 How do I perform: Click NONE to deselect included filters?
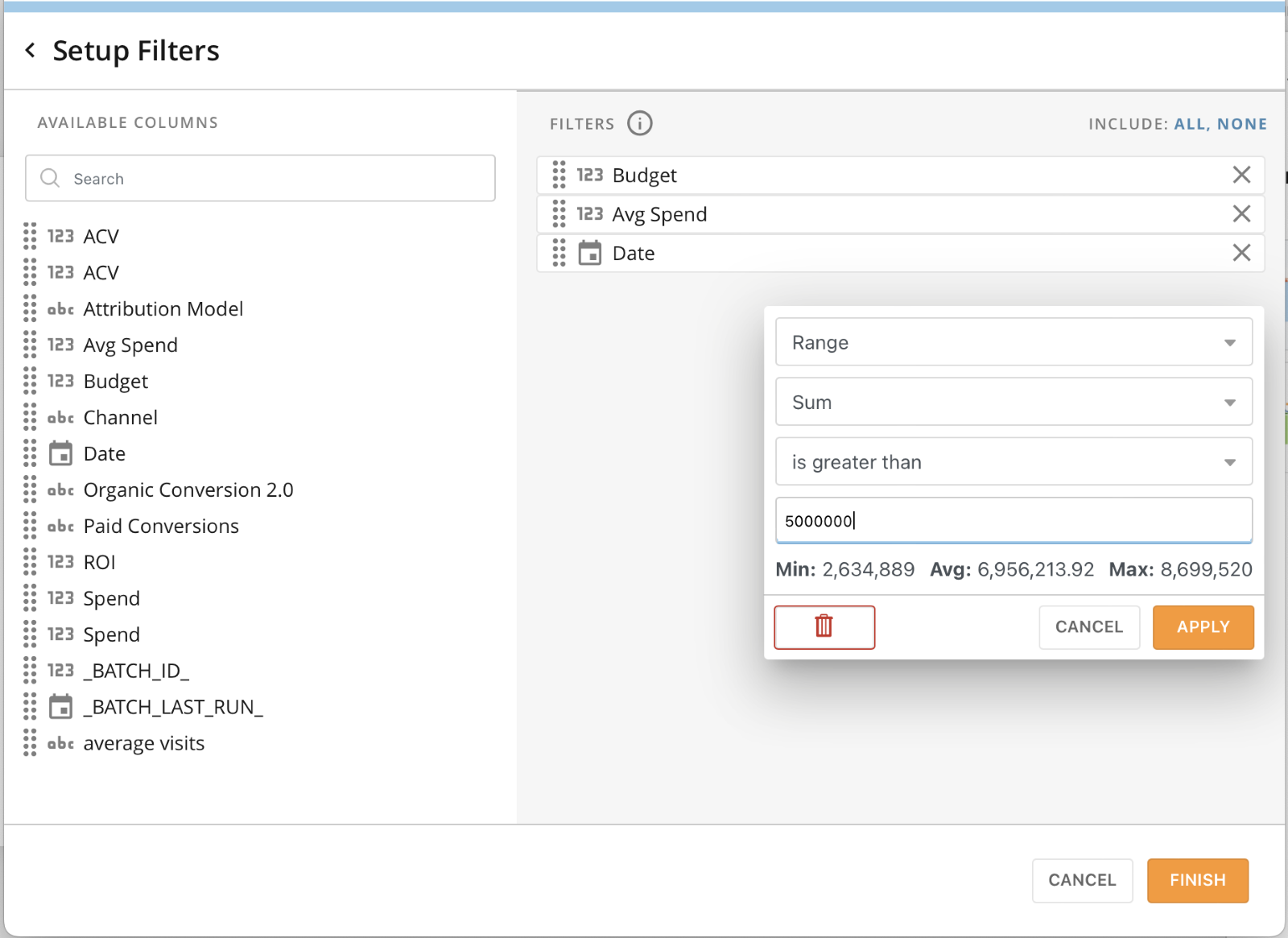click(1241, 123)
